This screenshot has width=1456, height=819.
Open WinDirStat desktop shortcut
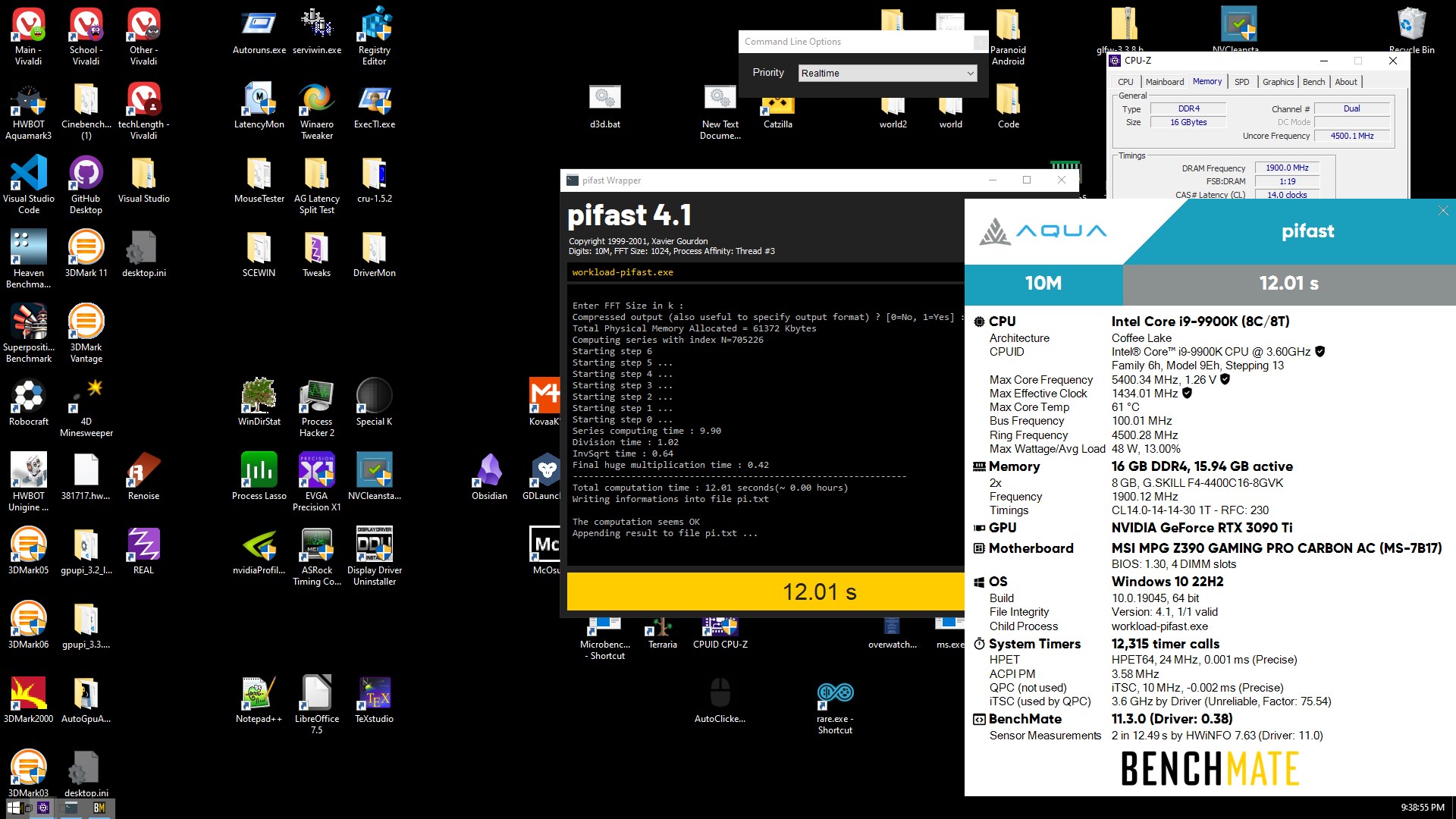pos(259,402)
